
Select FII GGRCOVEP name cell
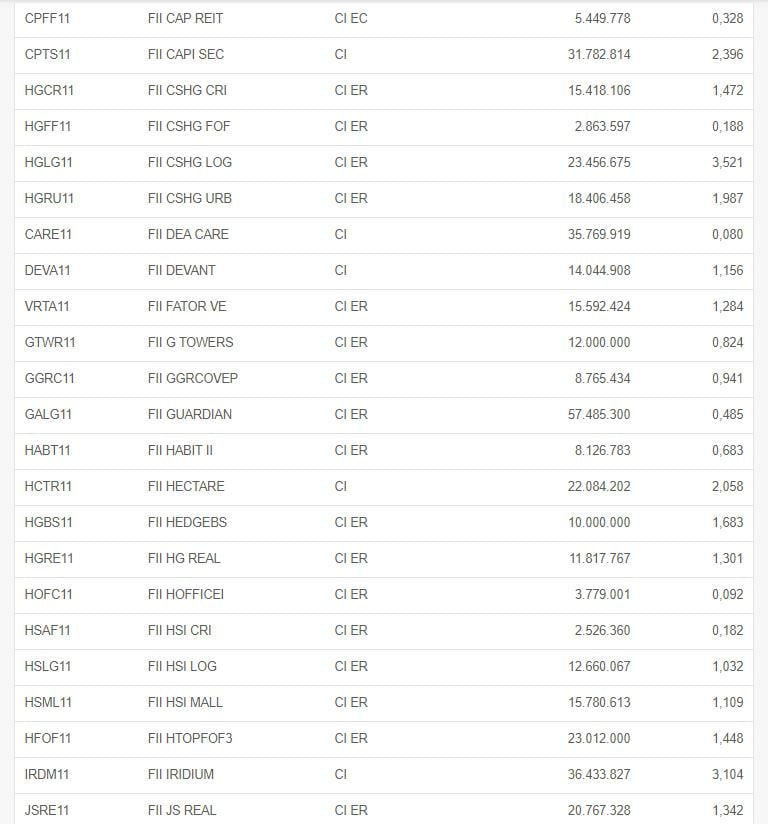click(193, 378)
